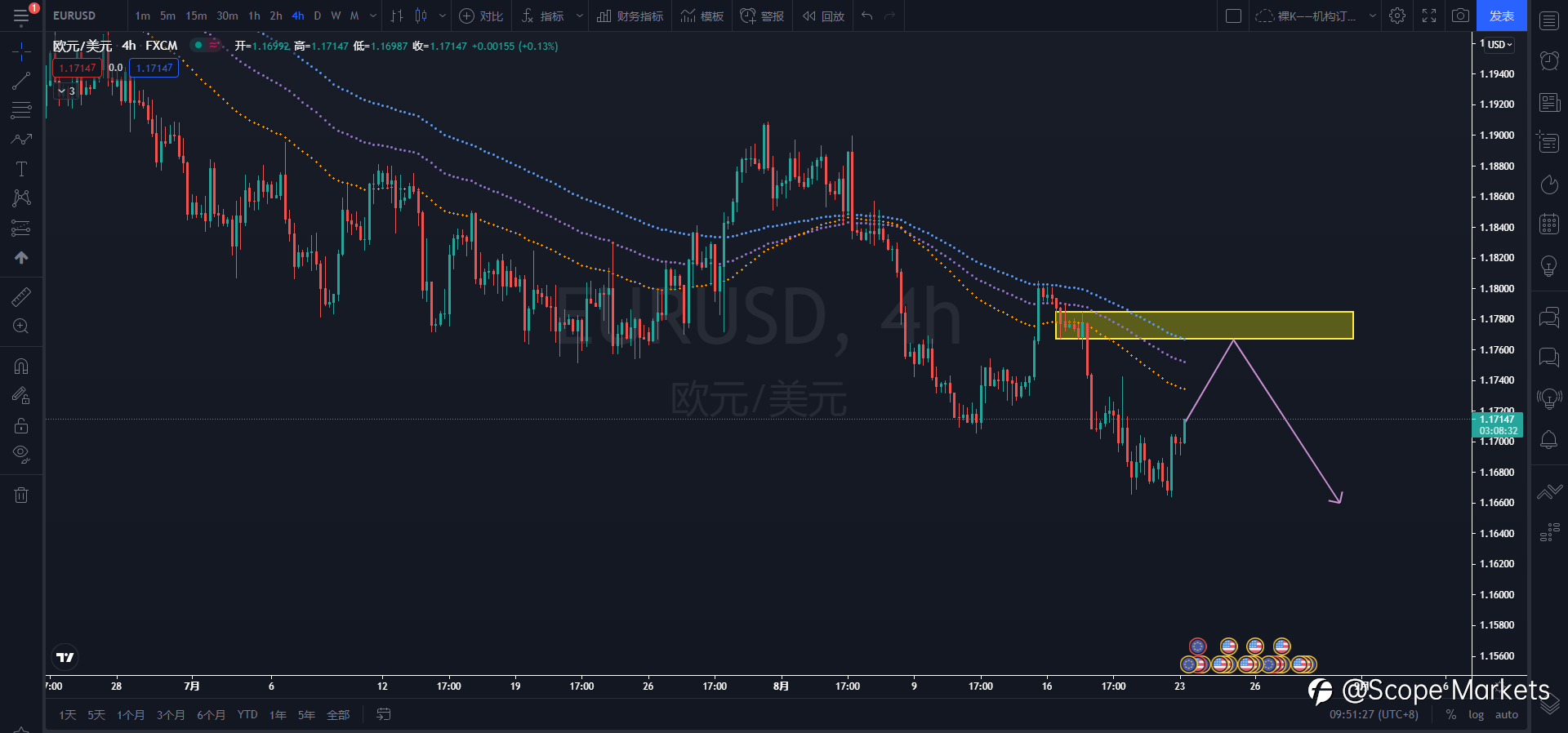
Task: Open watchlist panel in right sidebar
Action: coord(1549,21)
